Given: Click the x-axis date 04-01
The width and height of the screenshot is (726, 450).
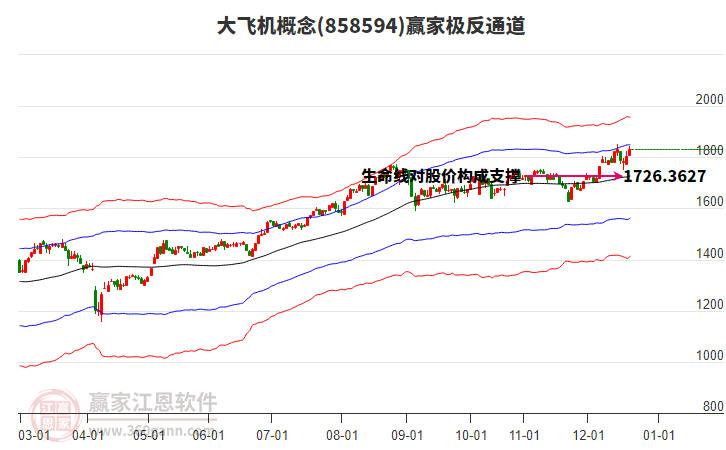Looking at the screenshot, I should point(88,436).
